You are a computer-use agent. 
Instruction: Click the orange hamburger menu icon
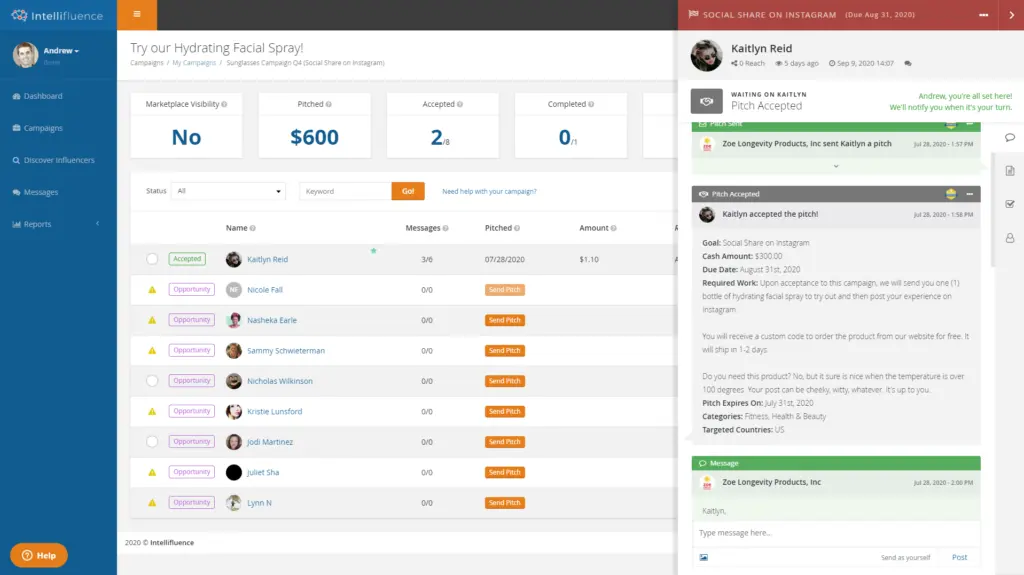coord(136,15)
